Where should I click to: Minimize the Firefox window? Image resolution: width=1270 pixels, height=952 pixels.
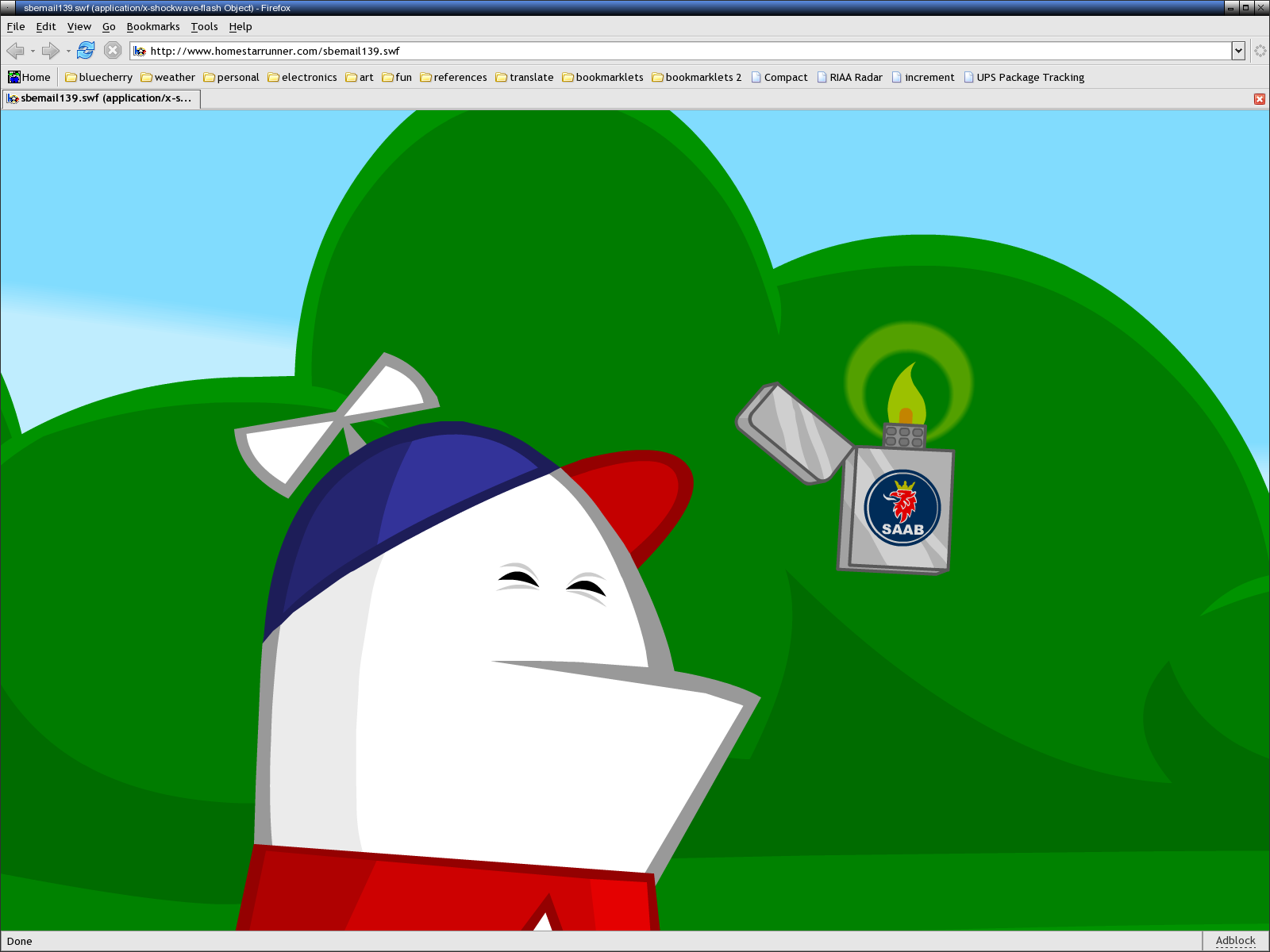tap(1231, 7)
